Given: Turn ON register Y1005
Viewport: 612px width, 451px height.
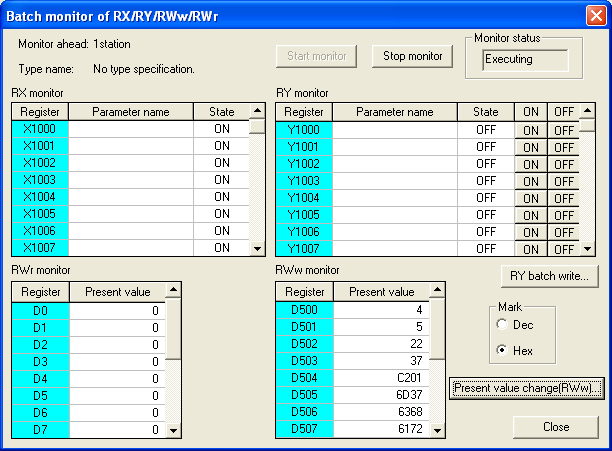Looking at the screenshot, I should (x=530, y=215).
